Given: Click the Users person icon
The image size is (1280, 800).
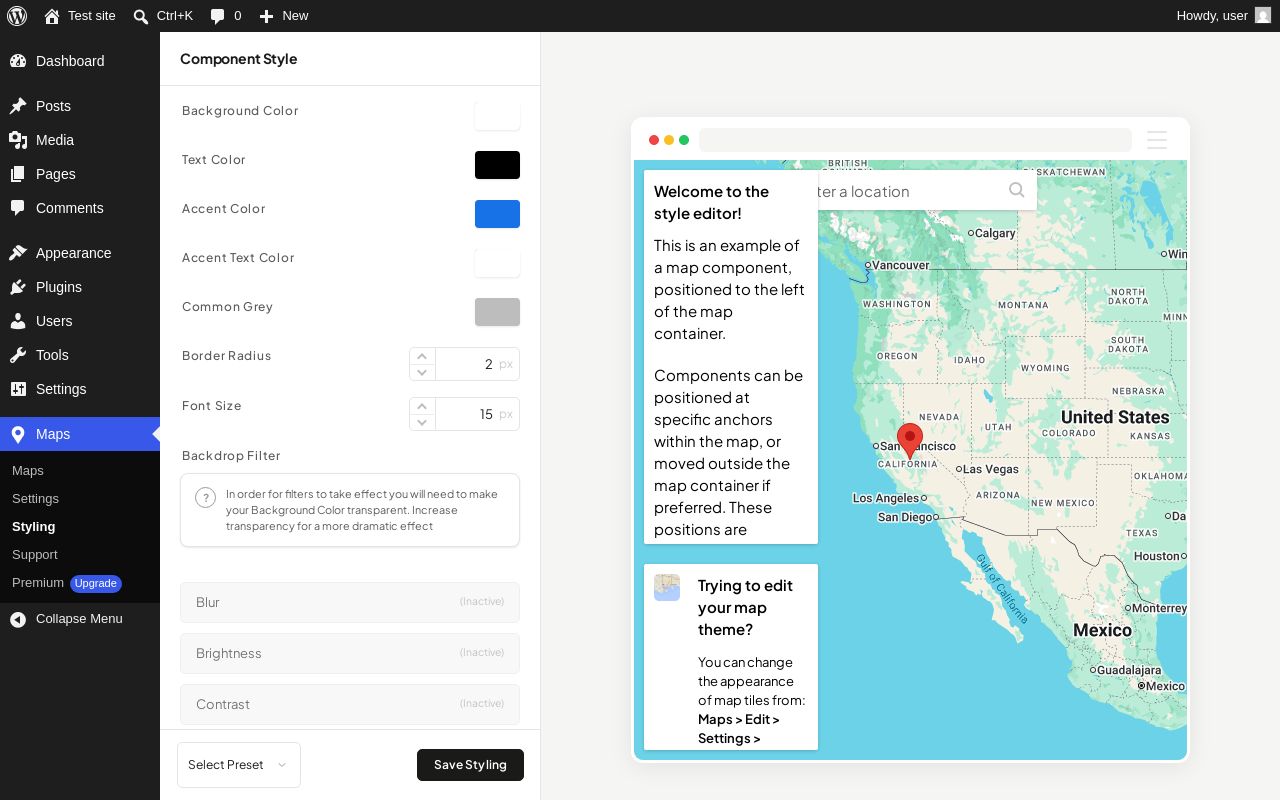Looking at the screenshot, I should 18,321.
